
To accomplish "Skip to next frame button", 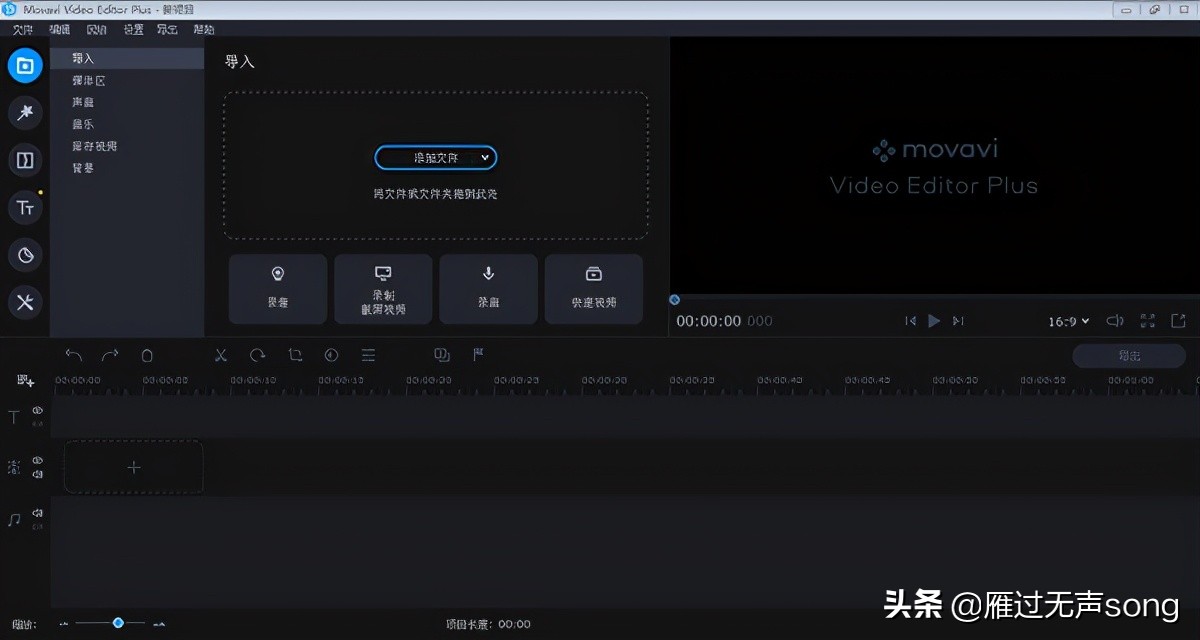I will [x=958, y=321].
